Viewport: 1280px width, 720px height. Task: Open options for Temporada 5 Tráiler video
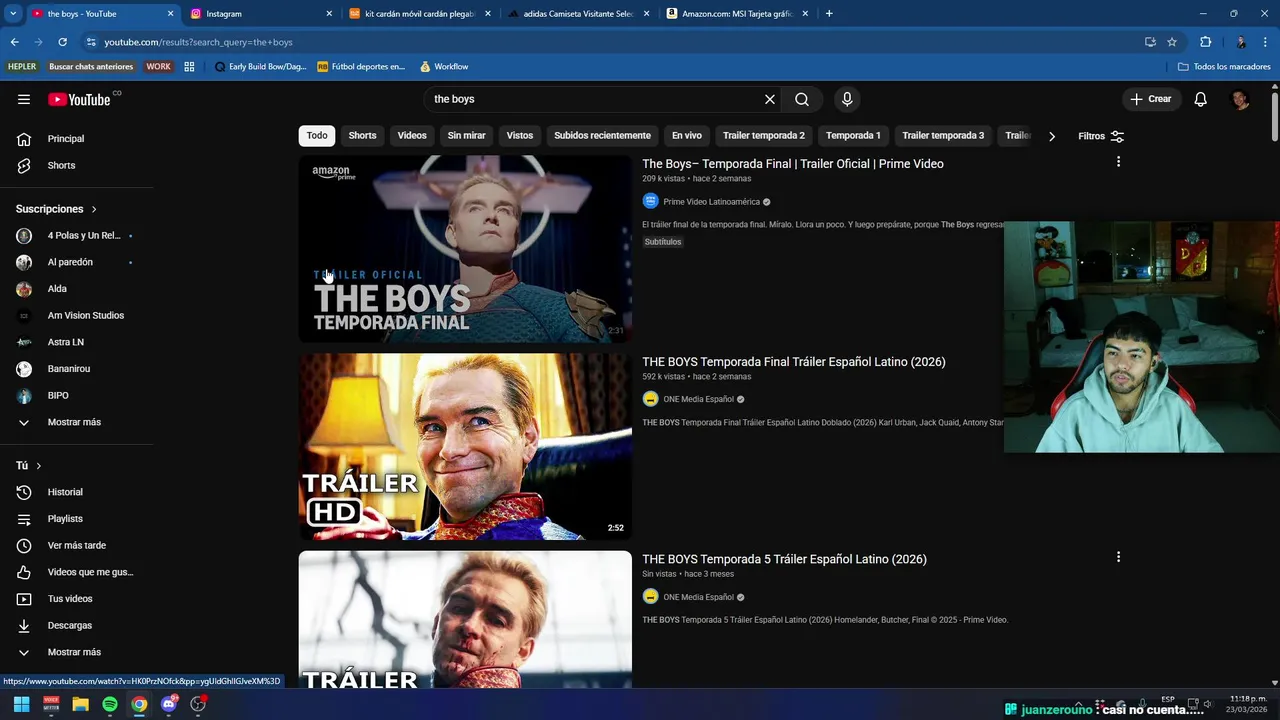(1118, 557)
